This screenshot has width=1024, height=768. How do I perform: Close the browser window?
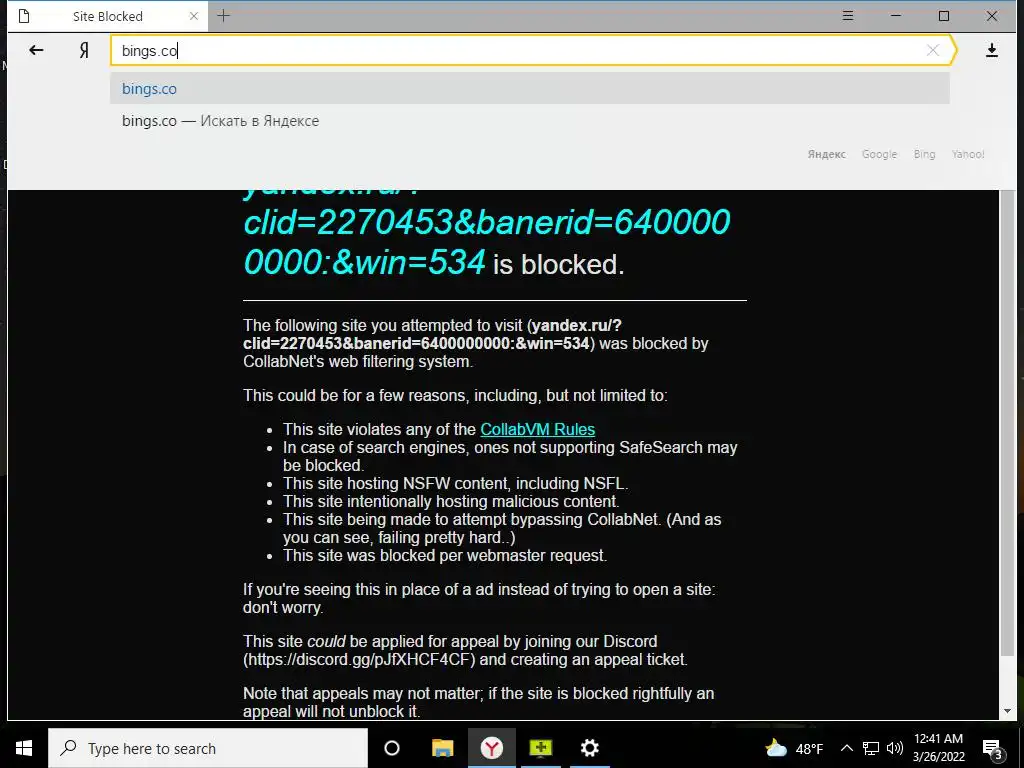pos(992,16)
